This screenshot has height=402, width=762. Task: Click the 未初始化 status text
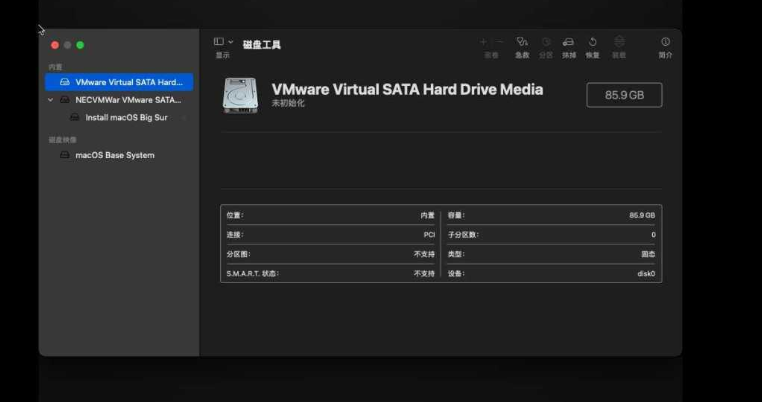tap(288, 104)
